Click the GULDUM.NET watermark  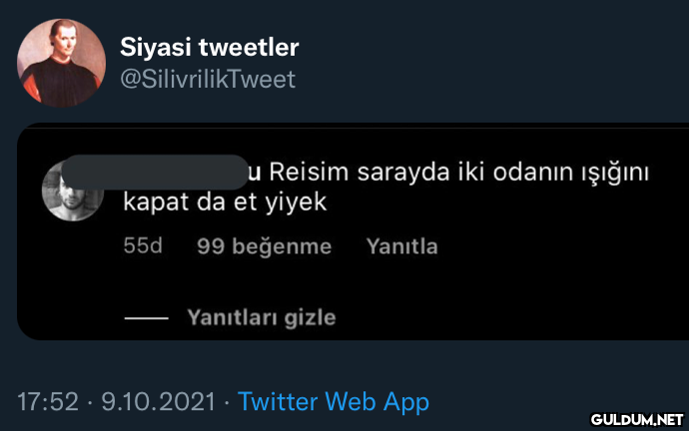pyautogui.click(x=637, y=420)
